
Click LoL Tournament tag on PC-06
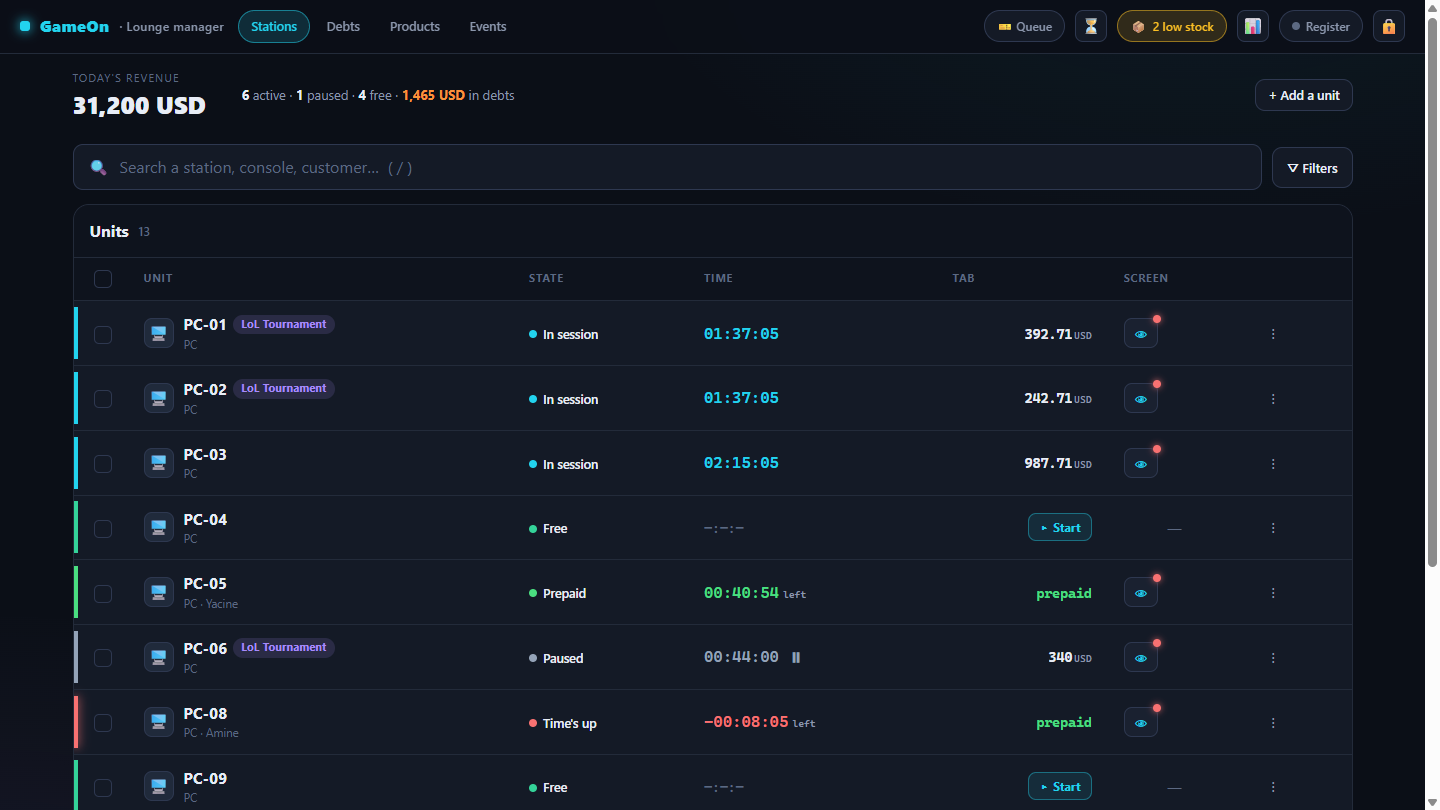coord(284,647)
